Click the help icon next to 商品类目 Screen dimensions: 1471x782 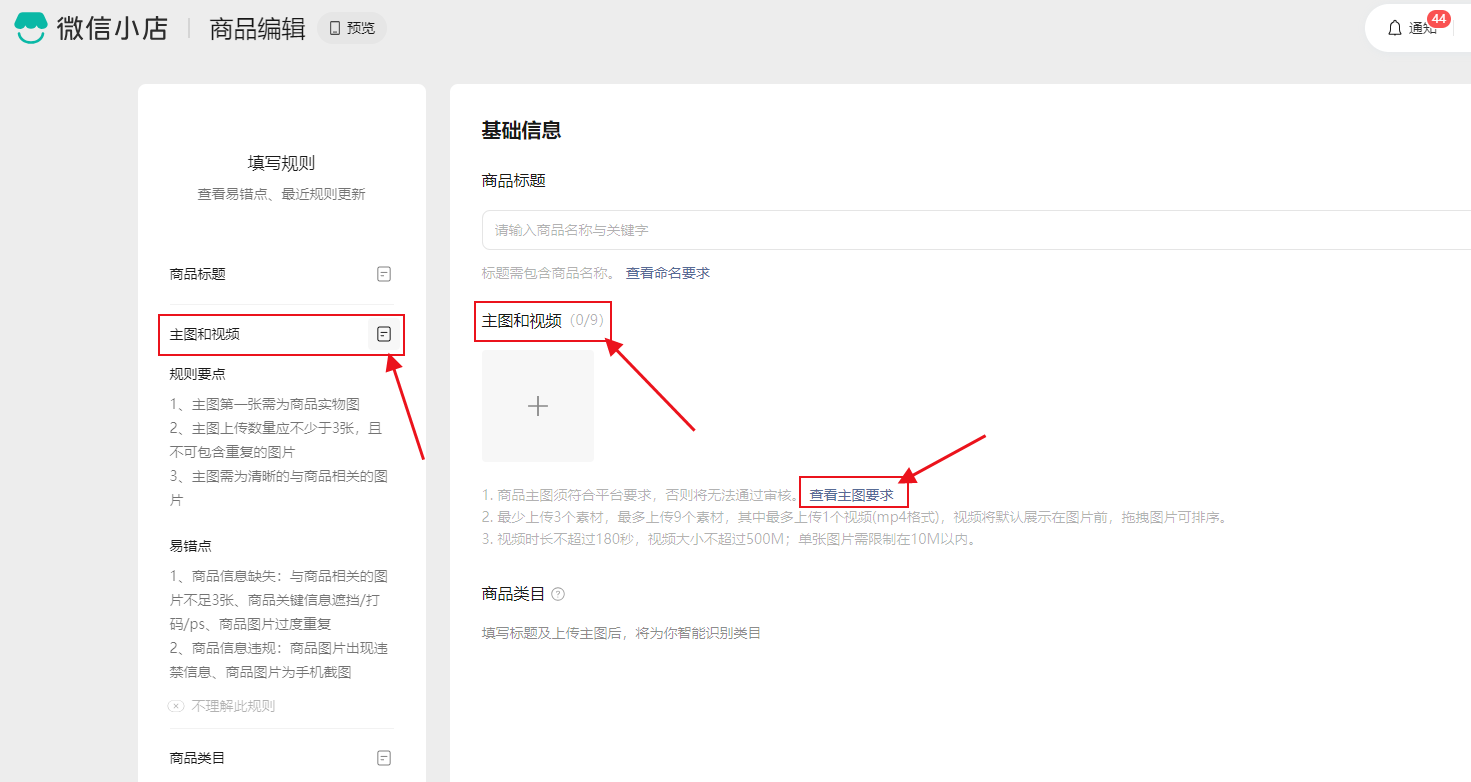tap(558, 594)
